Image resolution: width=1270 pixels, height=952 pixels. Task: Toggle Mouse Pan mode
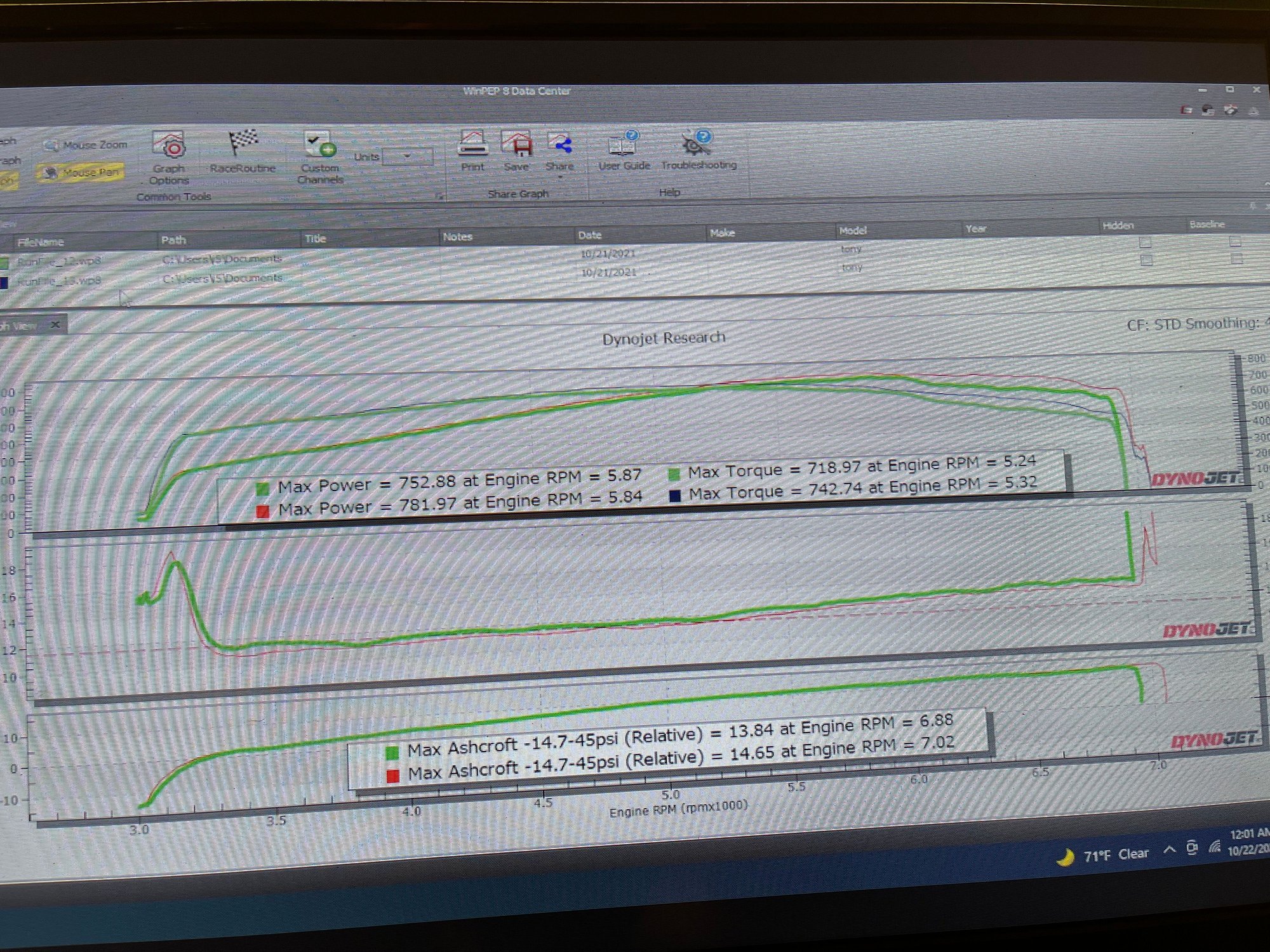pos(83,170)
